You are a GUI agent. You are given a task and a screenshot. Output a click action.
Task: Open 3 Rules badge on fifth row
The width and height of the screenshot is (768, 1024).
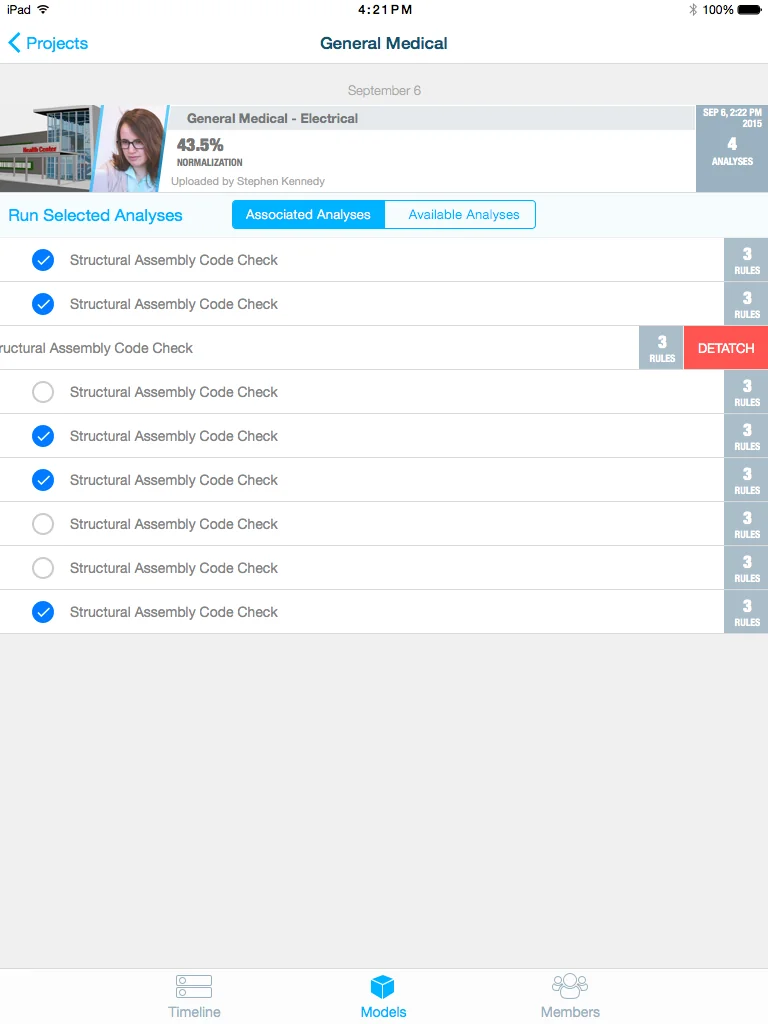[x=746, y=436]
